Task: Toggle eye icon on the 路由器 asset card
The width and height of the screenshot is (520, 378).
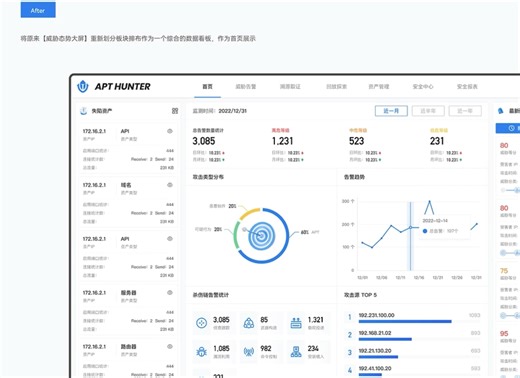Action: 170,347
